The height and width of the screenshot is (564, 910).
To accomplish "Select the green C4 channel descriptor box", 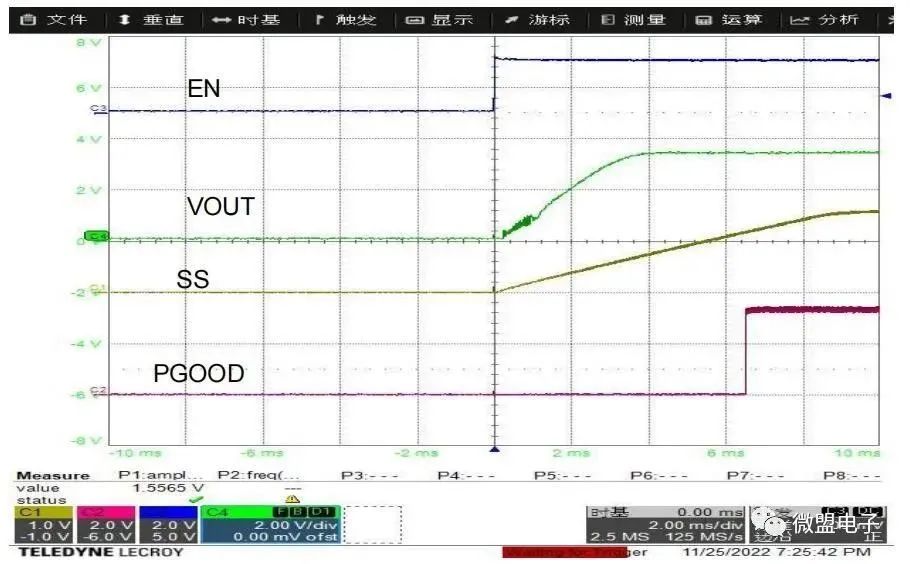I will pos(270,525).
